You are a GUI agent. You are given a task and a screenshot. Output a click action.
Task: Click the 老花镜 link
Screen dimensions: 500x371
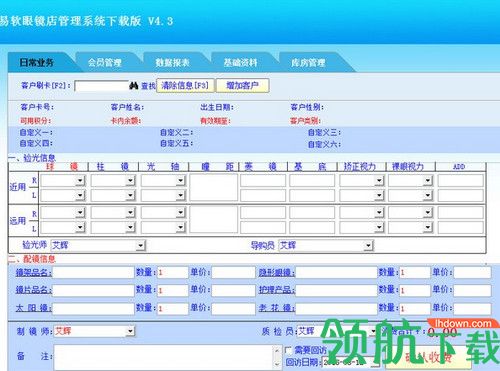tap(277, 308)
